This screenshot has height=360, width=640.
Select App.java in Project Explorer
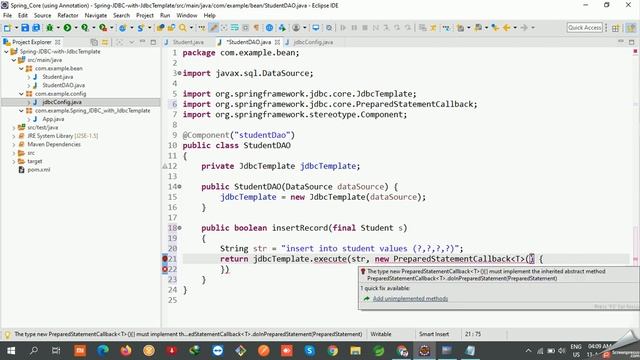(x=53, y=119)
